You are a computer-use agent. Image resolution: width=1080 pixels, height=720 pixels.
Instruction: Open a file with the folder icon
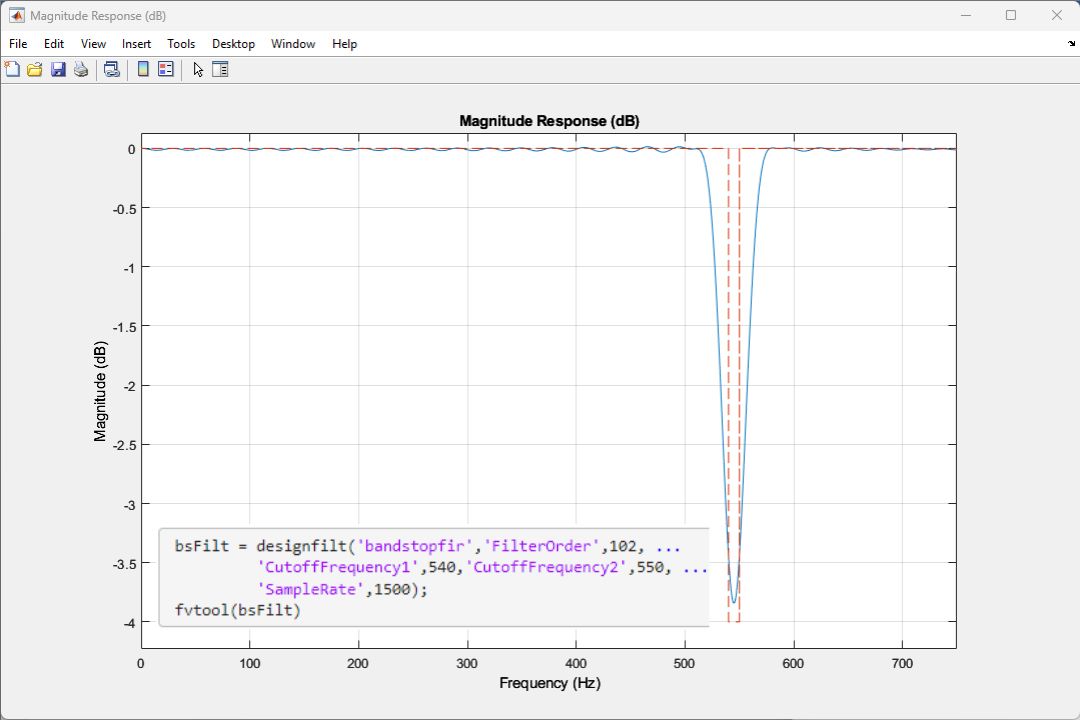(x=35, y=70)
